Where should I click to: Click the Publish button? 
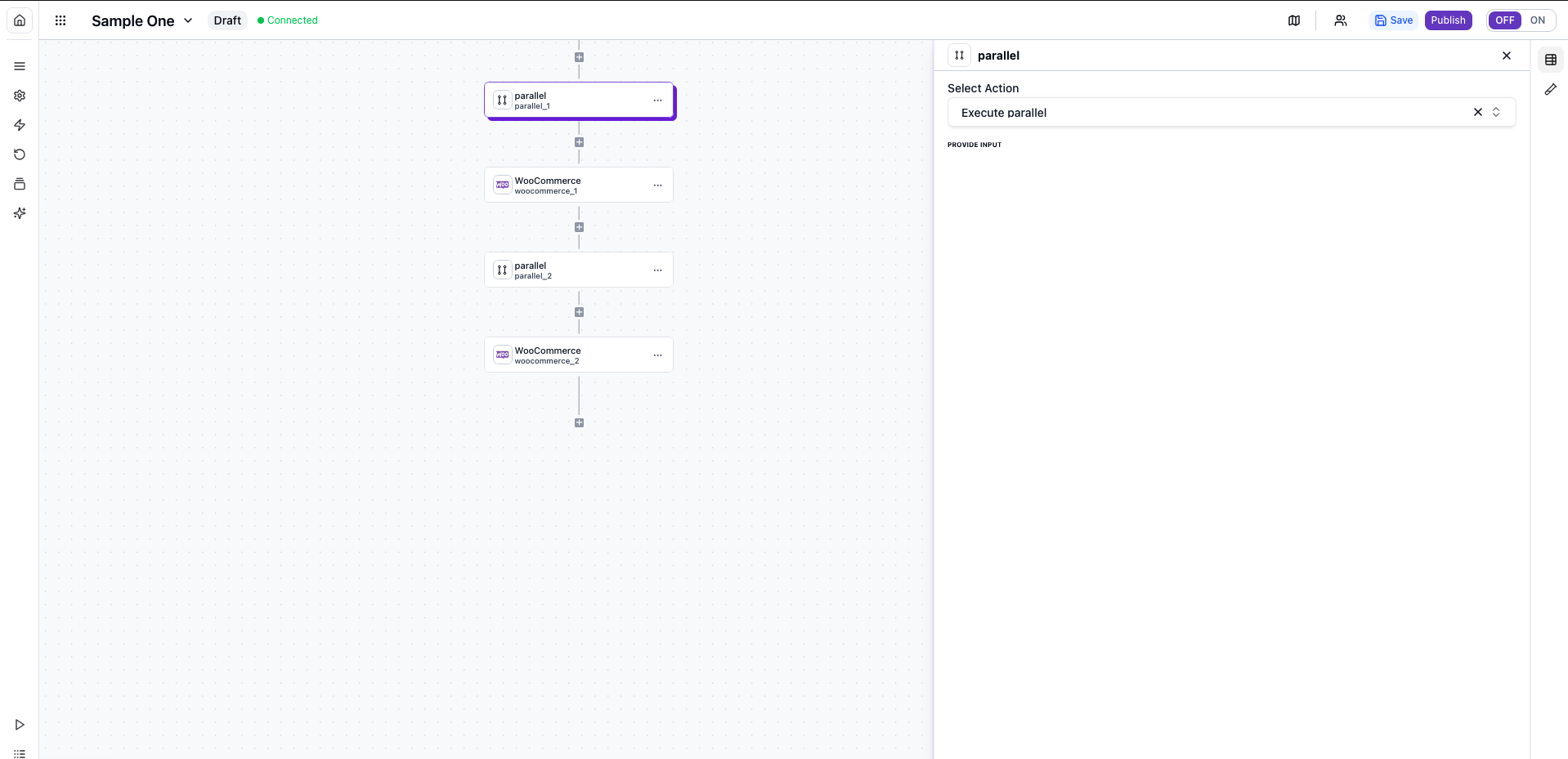1448,20
